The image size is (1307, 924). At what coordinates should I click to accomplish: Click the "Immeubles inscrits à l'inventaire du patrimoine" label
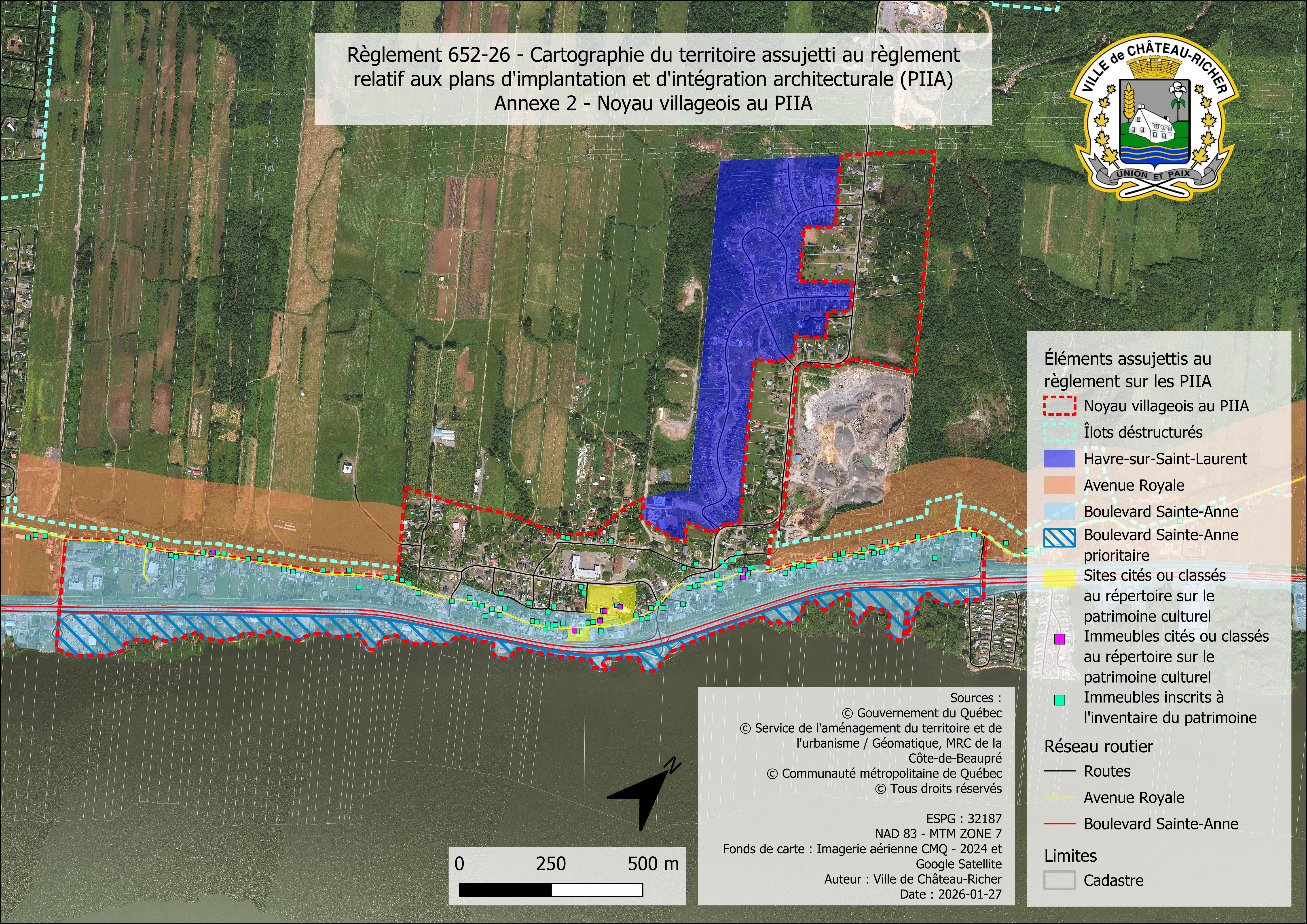(1170, 707)
